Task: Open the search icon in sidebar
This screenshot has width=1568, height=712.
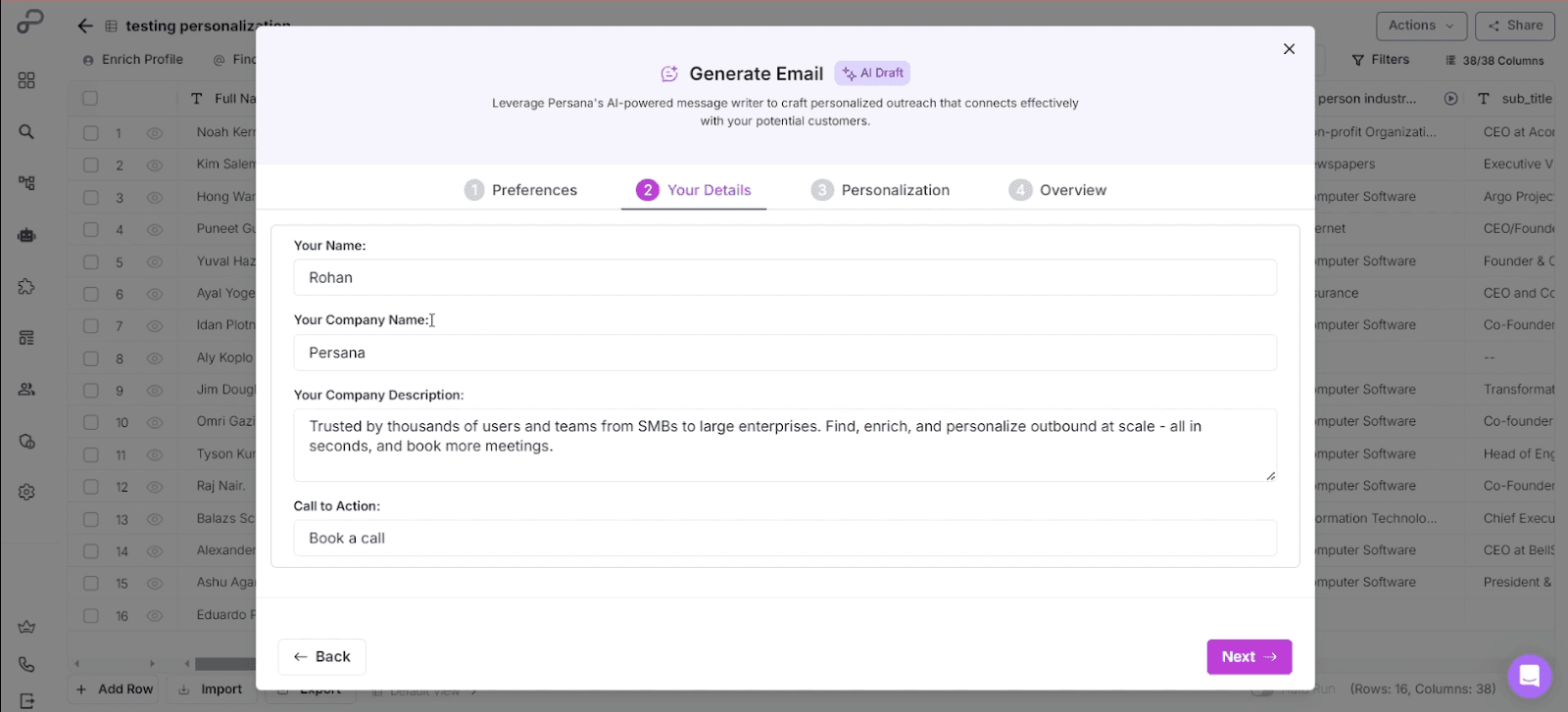Action: (26, 131)
